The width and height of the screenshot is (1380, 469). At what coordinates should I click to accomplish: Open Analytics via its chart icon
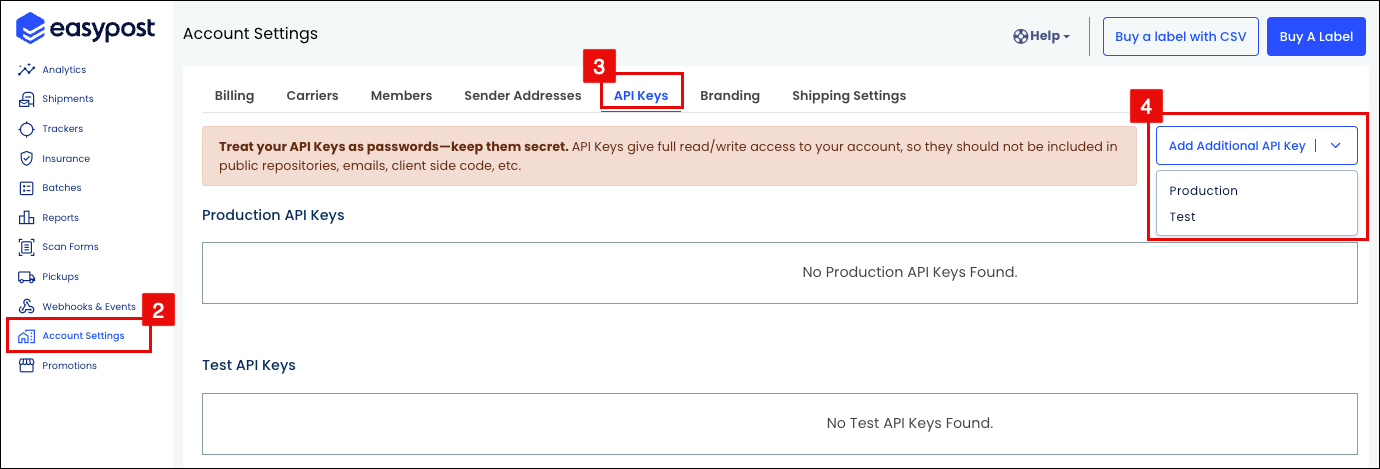(27, 70)
